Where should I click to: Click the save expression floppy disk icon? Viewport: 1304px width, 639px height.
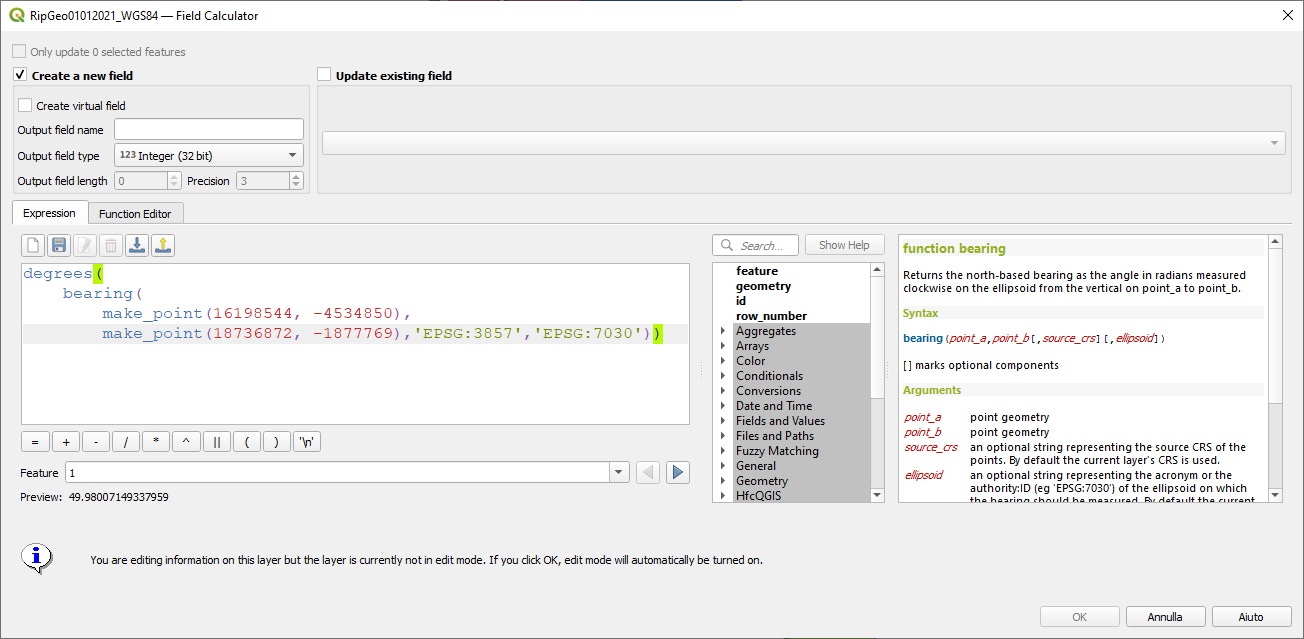point(59,245)
